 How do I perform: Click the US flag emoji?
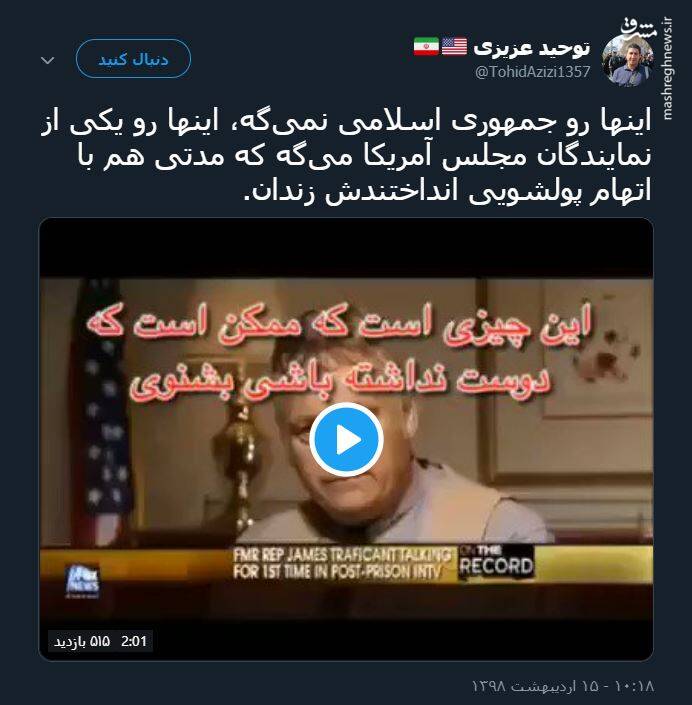454,46
